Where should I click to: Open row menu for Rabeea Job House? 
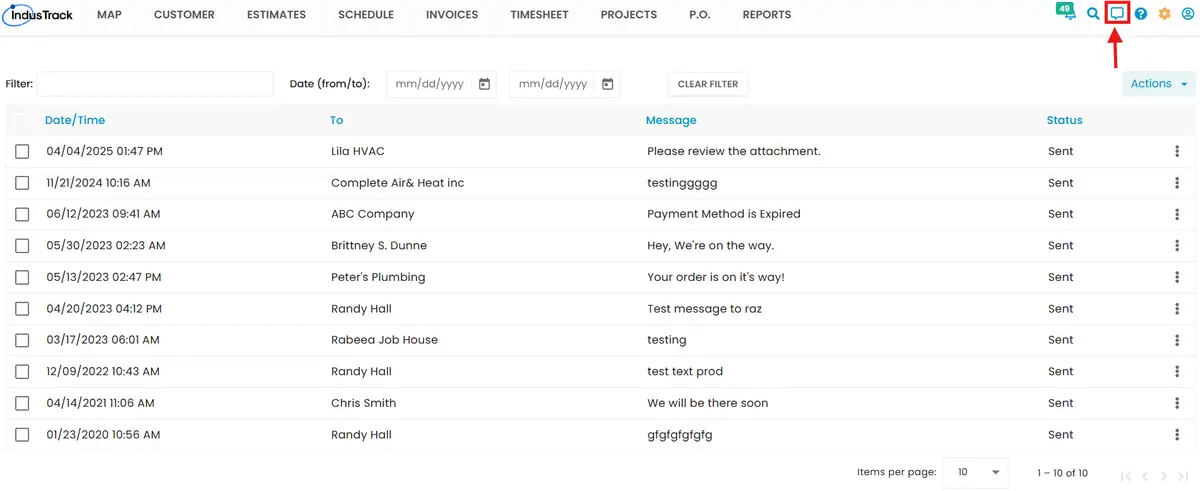[1177, 340]
